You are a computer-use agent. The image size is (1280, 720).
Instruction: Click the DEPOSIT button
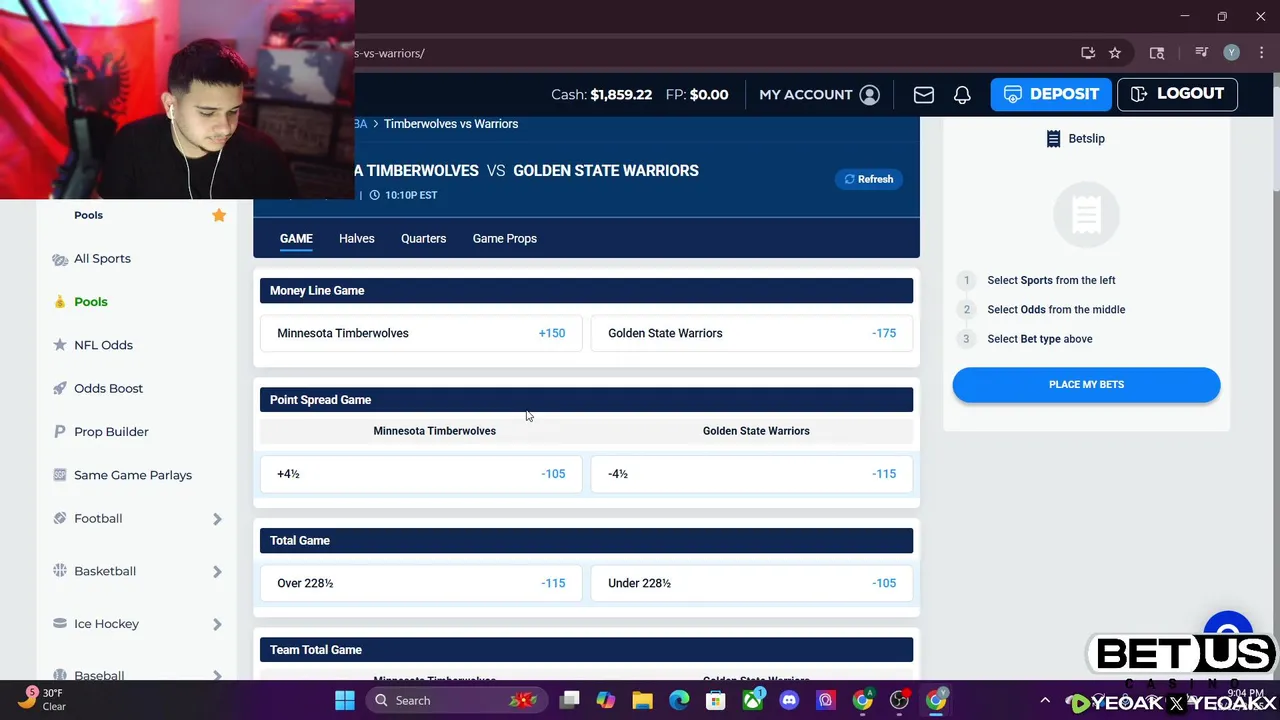click(x=1051, y=94)
